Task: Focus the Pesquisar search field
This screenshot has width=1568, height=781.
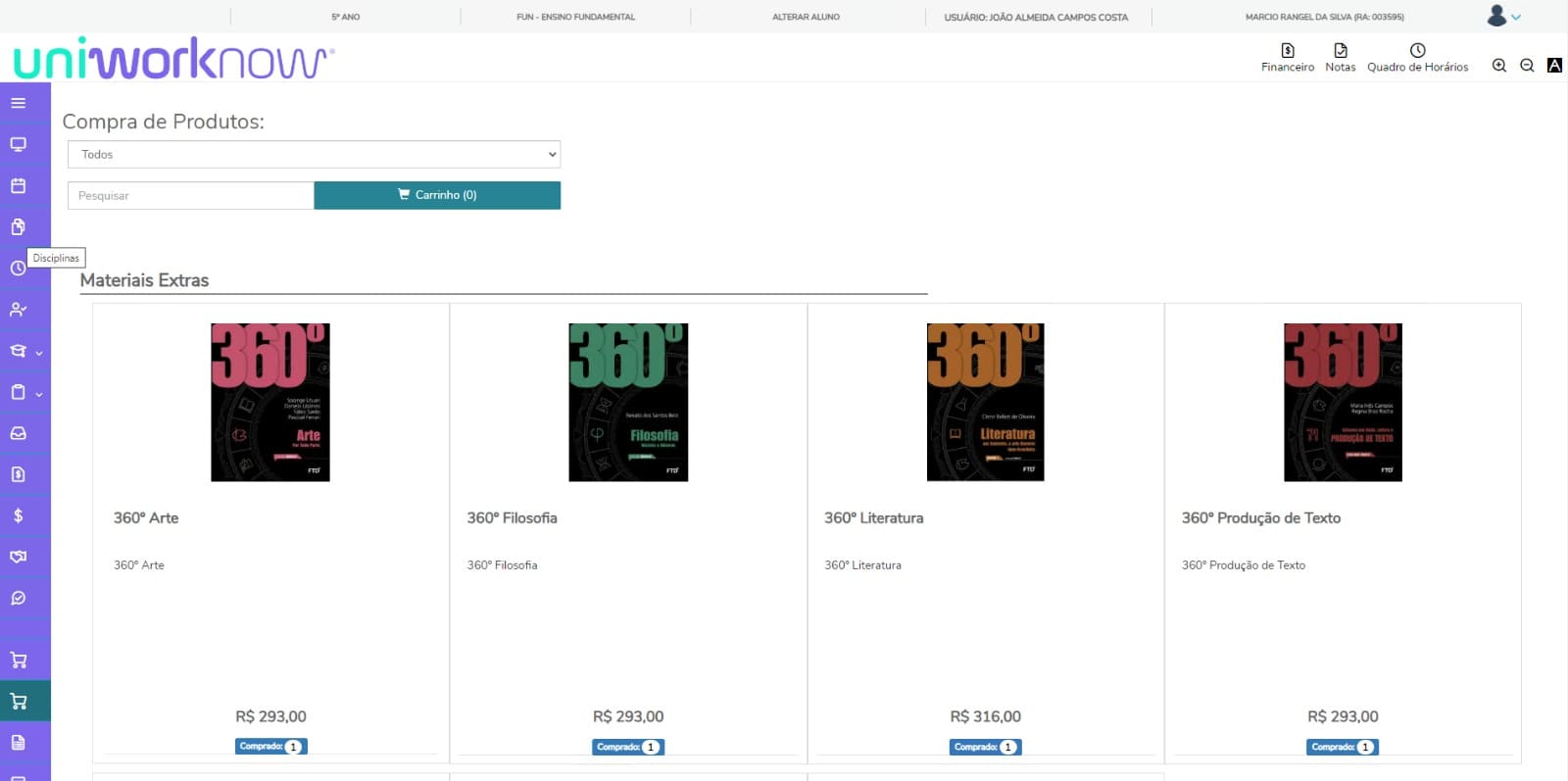Action: (191, 195)
